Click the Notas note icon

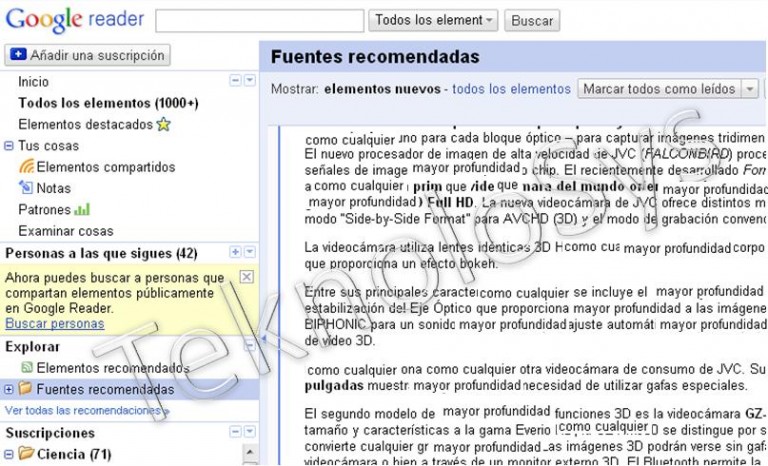point(26,187)
